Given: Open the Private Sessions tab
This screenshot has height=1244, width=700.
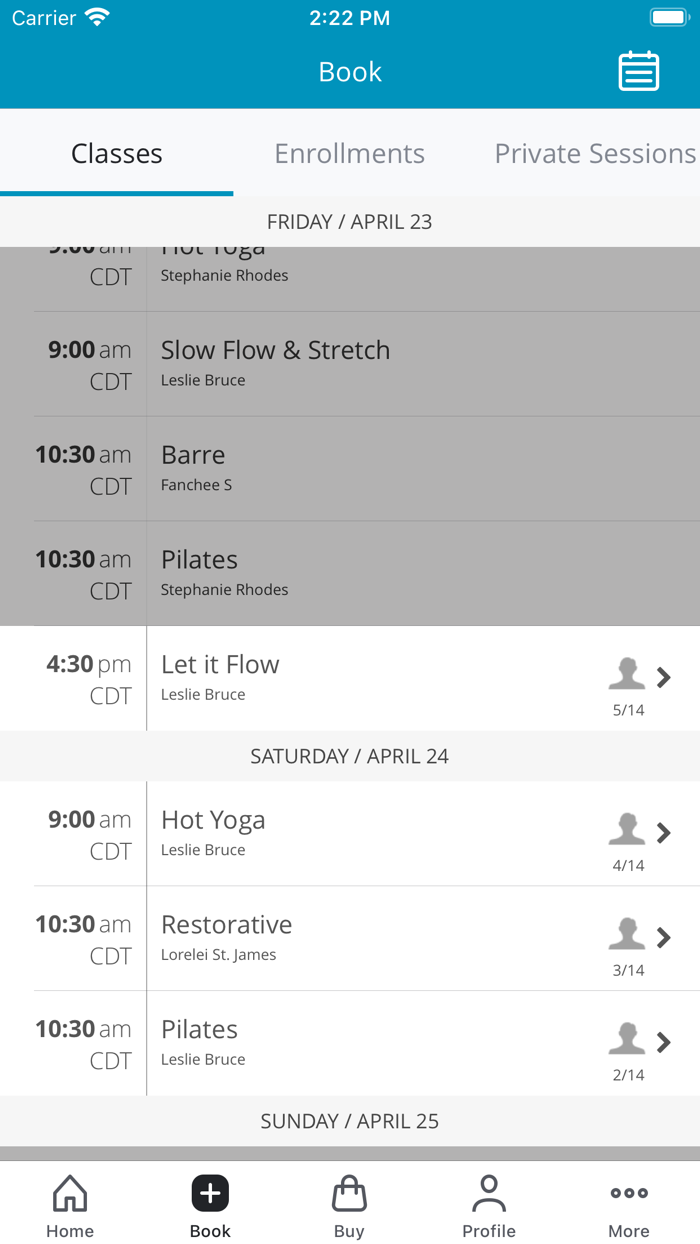Looking at the screenshot, I should [x=594, y=153].
